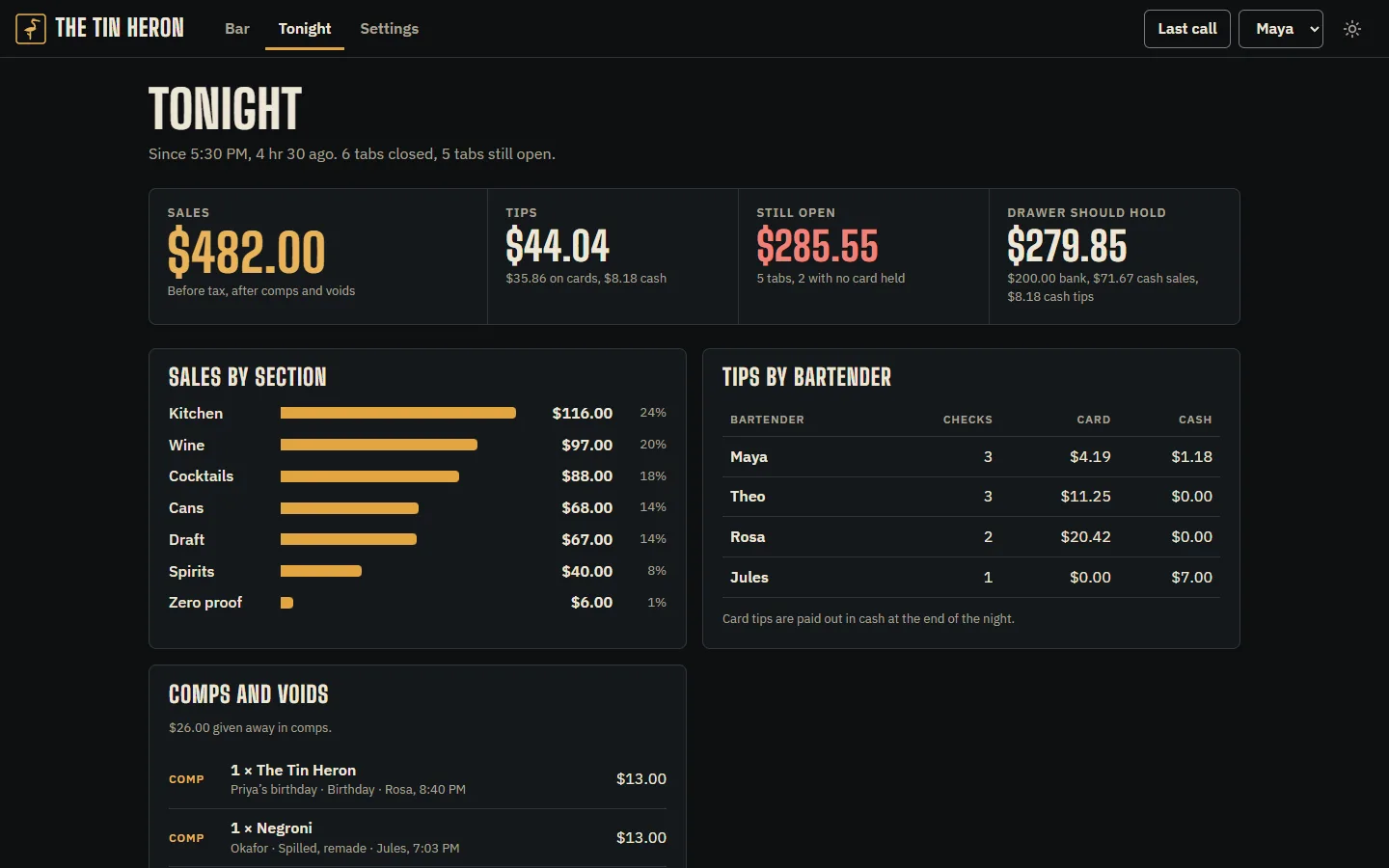
Task: Click the $285.55 still open amount
Action: point(817,246)
